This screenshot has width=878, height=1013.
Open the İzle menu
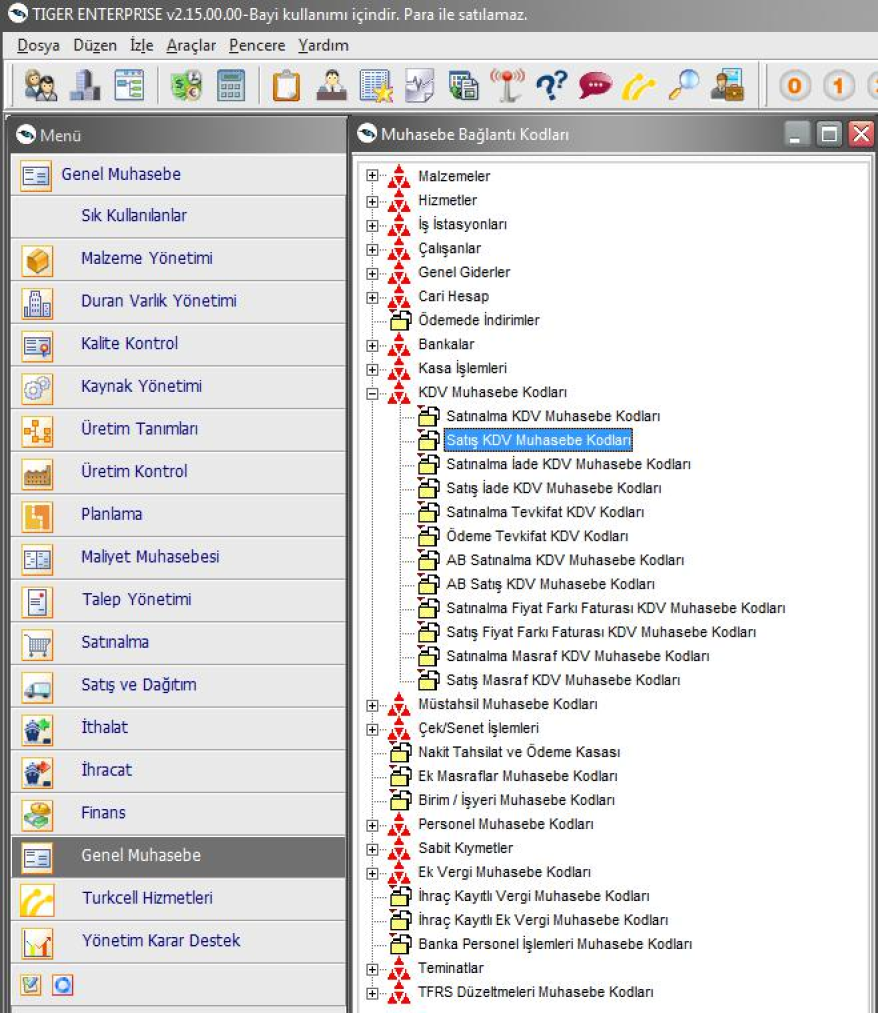tap(141, 45)
